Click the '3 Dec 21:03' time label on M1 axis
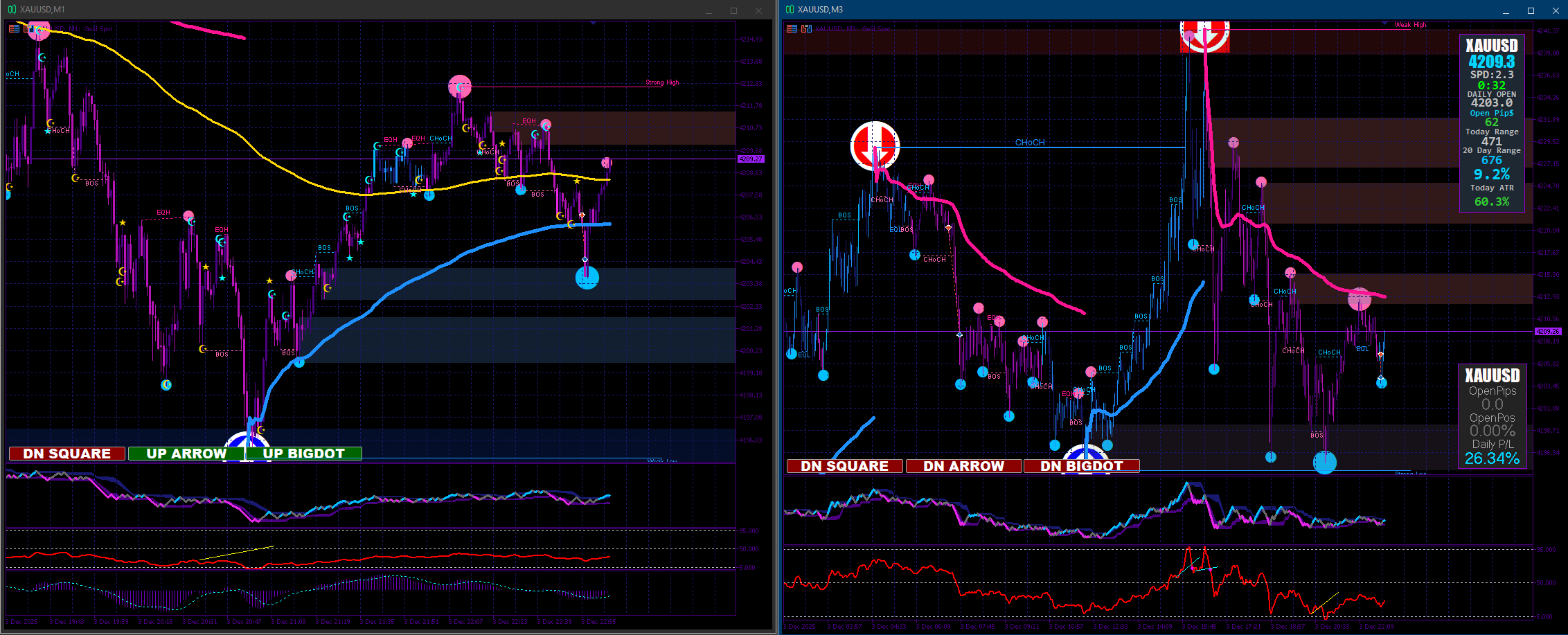 (288, 621)
